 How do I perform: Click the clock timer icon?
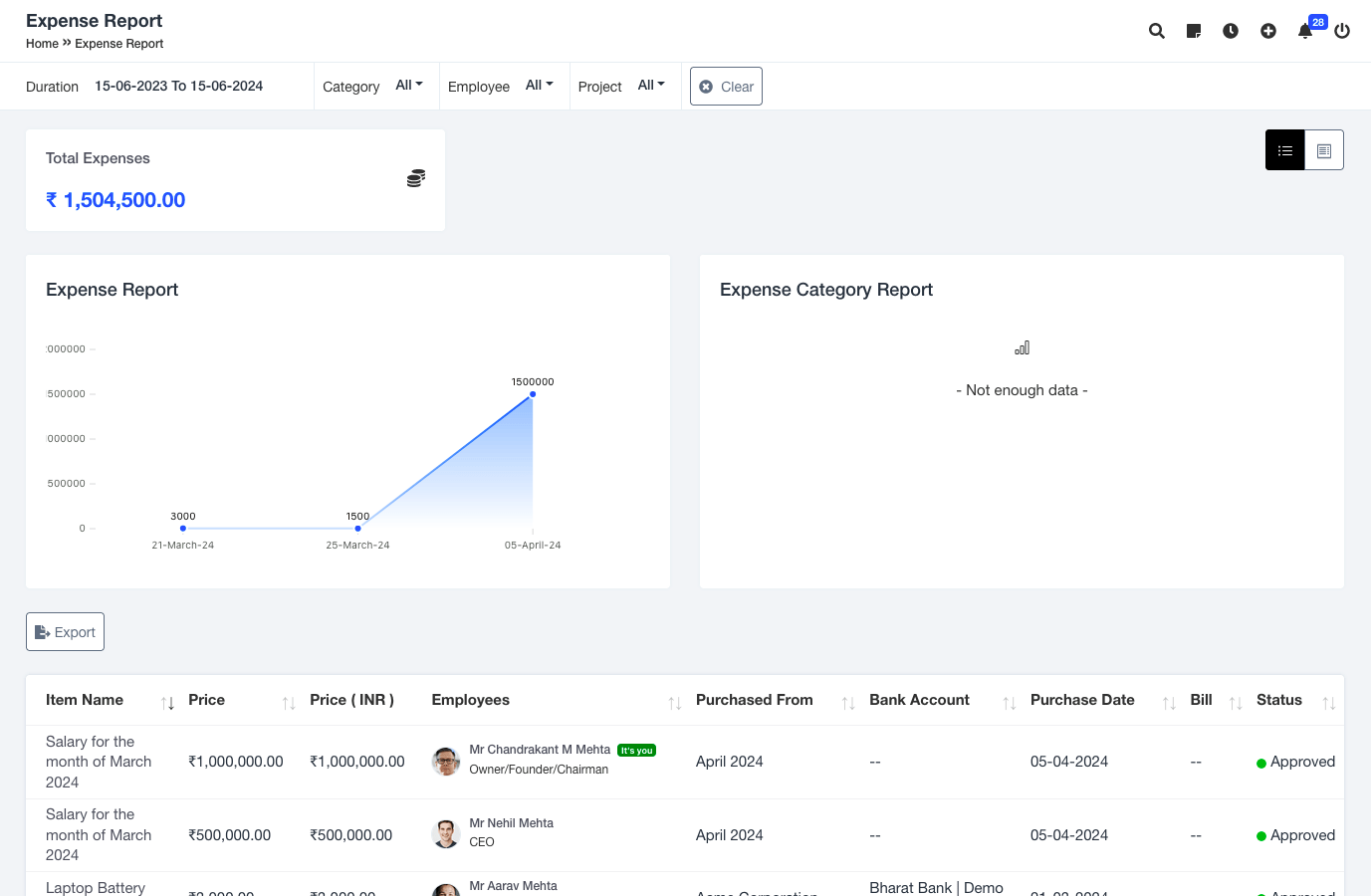tap(1231, 31)
